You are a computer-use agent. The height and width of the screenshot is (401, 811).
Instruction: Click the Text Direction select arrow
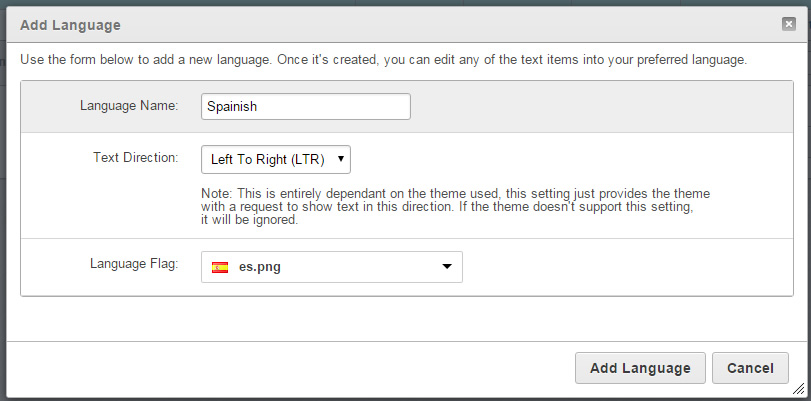coord(341,159)
